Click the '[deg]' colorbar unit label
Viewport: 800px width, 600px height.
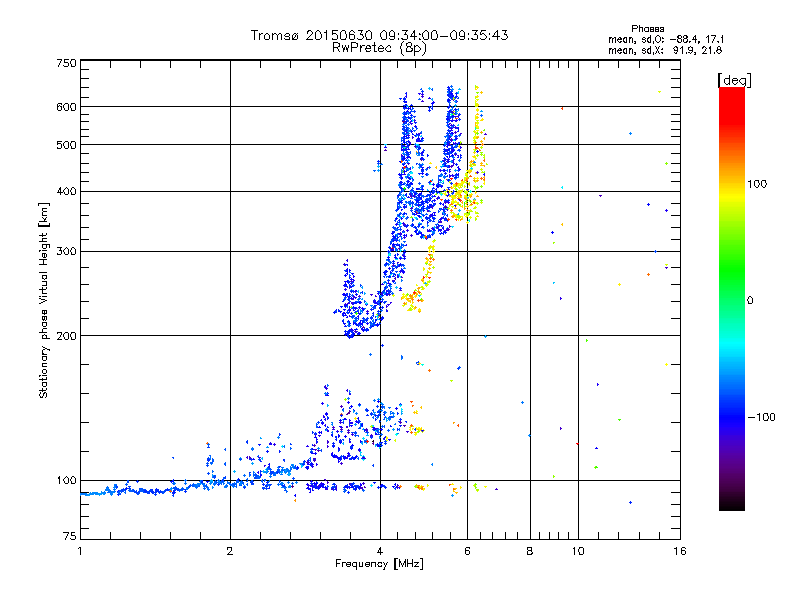(734, 80)
